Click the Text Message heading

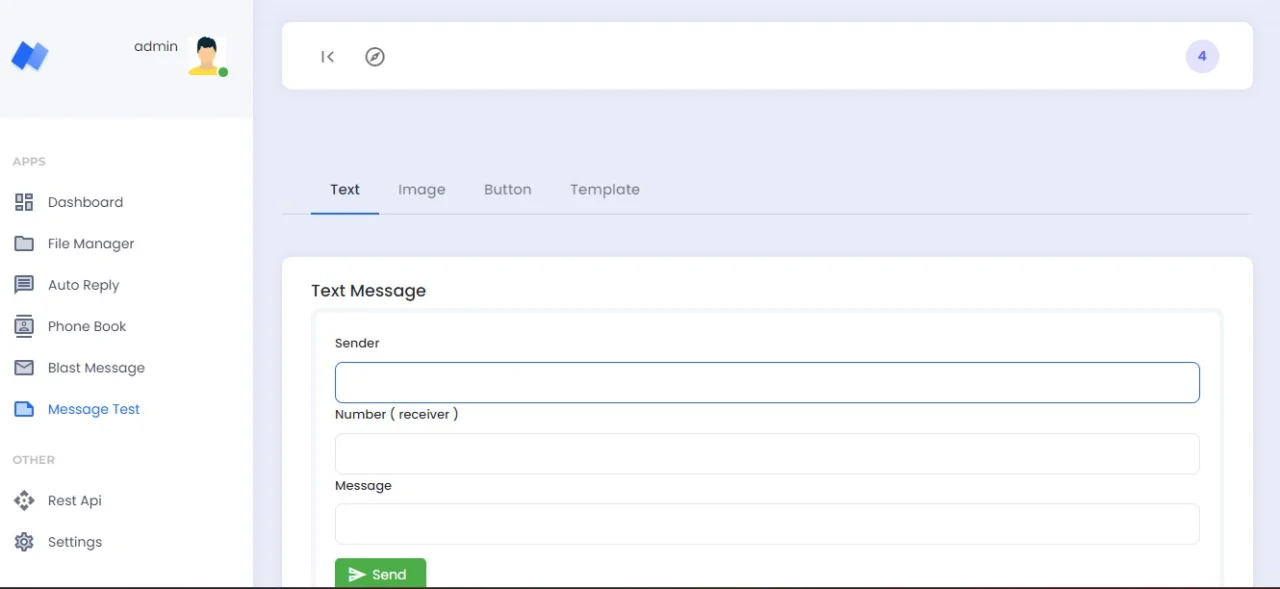click(368, 290)
